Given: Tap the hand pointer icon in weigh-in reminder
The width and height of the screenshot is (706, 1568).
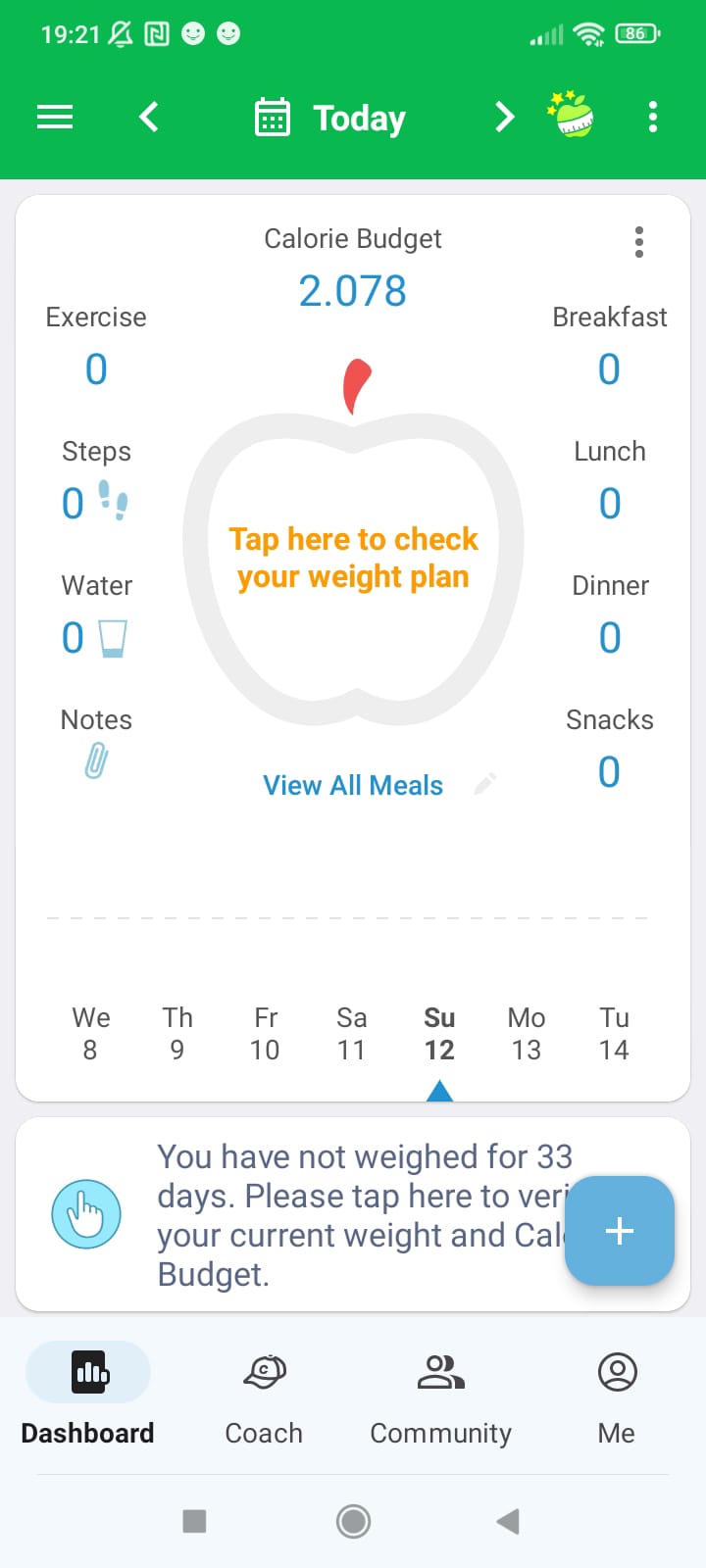Looking at the screenshot, I should 86,1214.
